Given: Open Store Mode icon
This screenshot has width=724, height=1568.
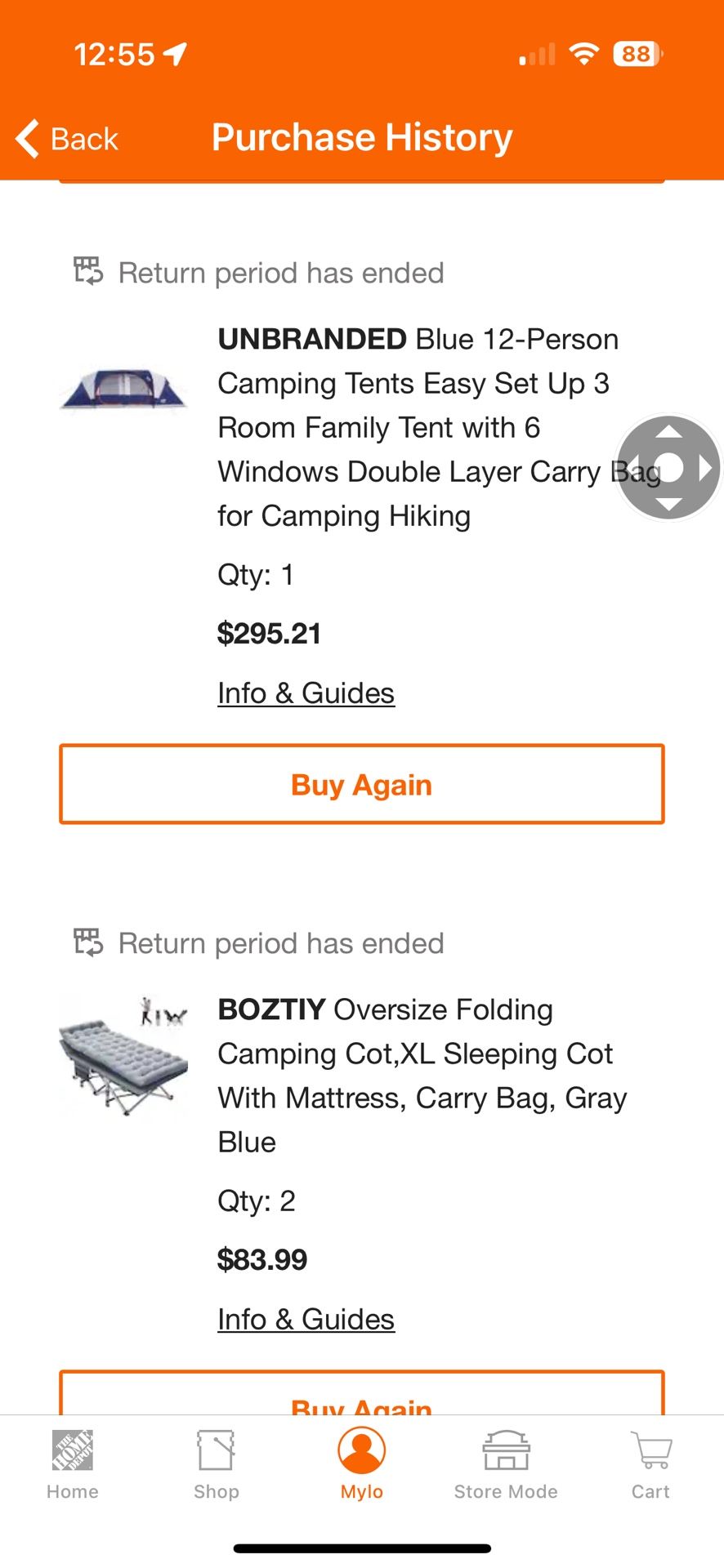Looking at the screenshot, I should [x=506, y=1450].
